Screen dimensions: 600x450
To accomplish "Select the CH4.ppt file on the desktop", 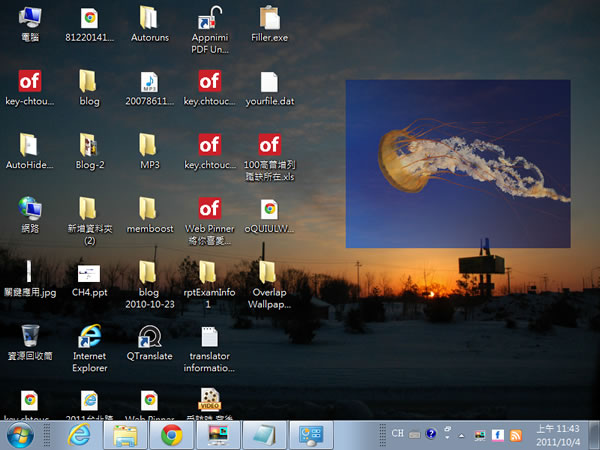I will (x=89, y=273).
